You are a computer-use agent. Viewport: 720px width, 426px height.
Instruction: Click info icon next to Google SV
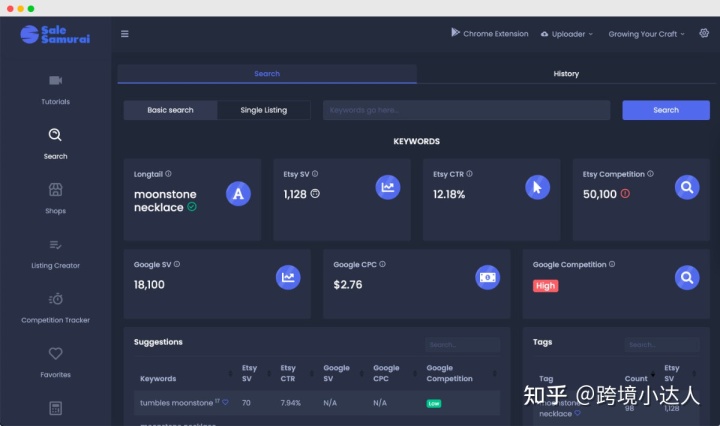(177, 264)
